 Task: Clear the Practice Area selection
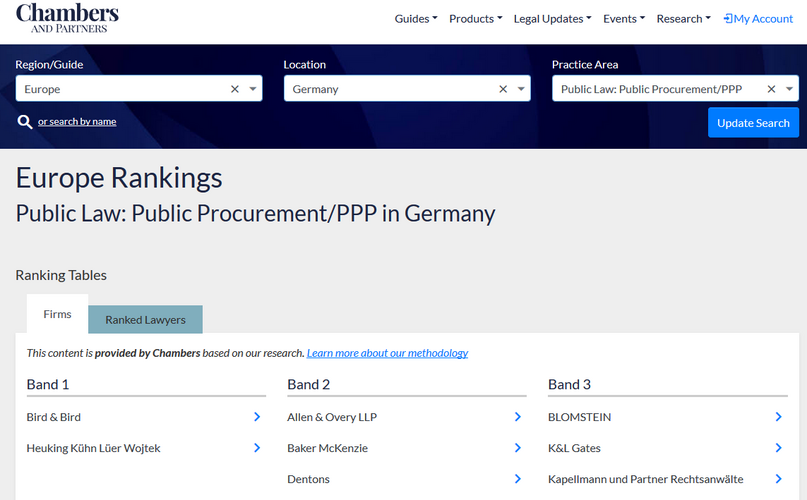click(x=771, y=89)
